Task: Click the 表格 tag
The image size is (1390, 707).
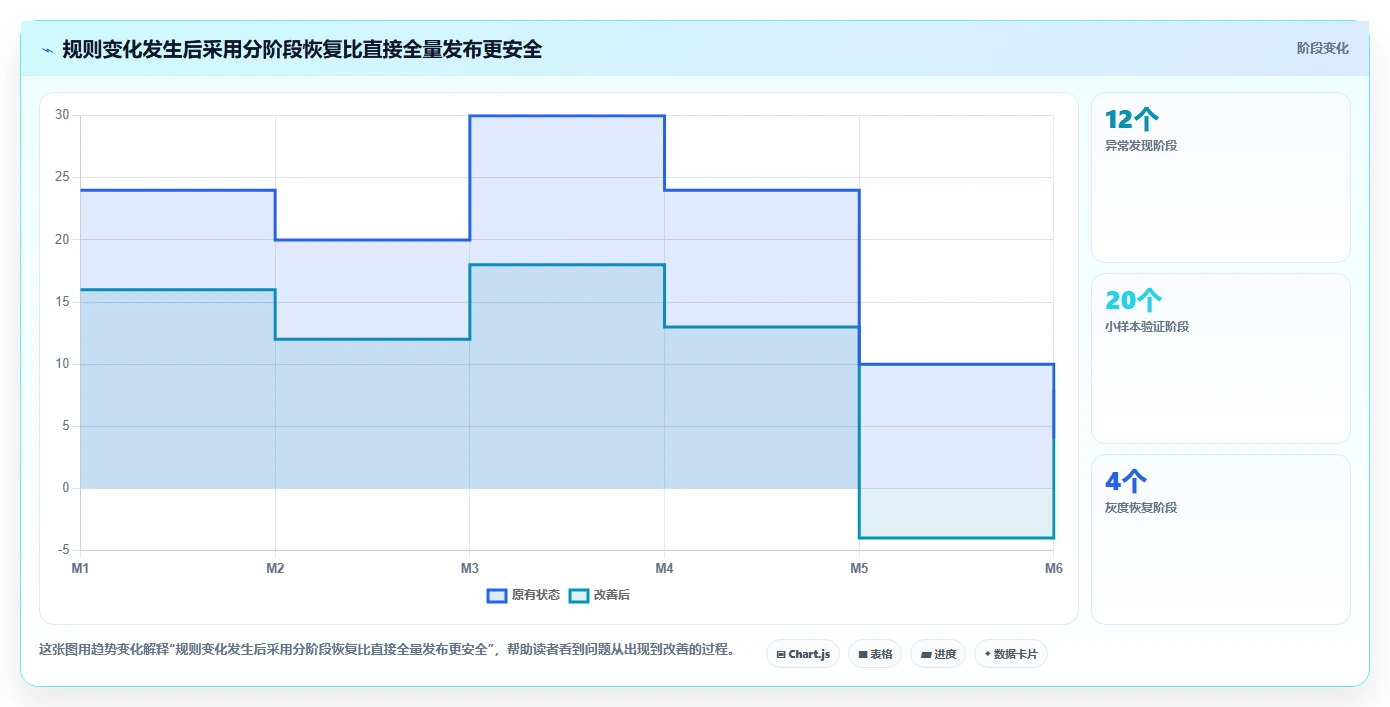Action: [x=875, y=654]
